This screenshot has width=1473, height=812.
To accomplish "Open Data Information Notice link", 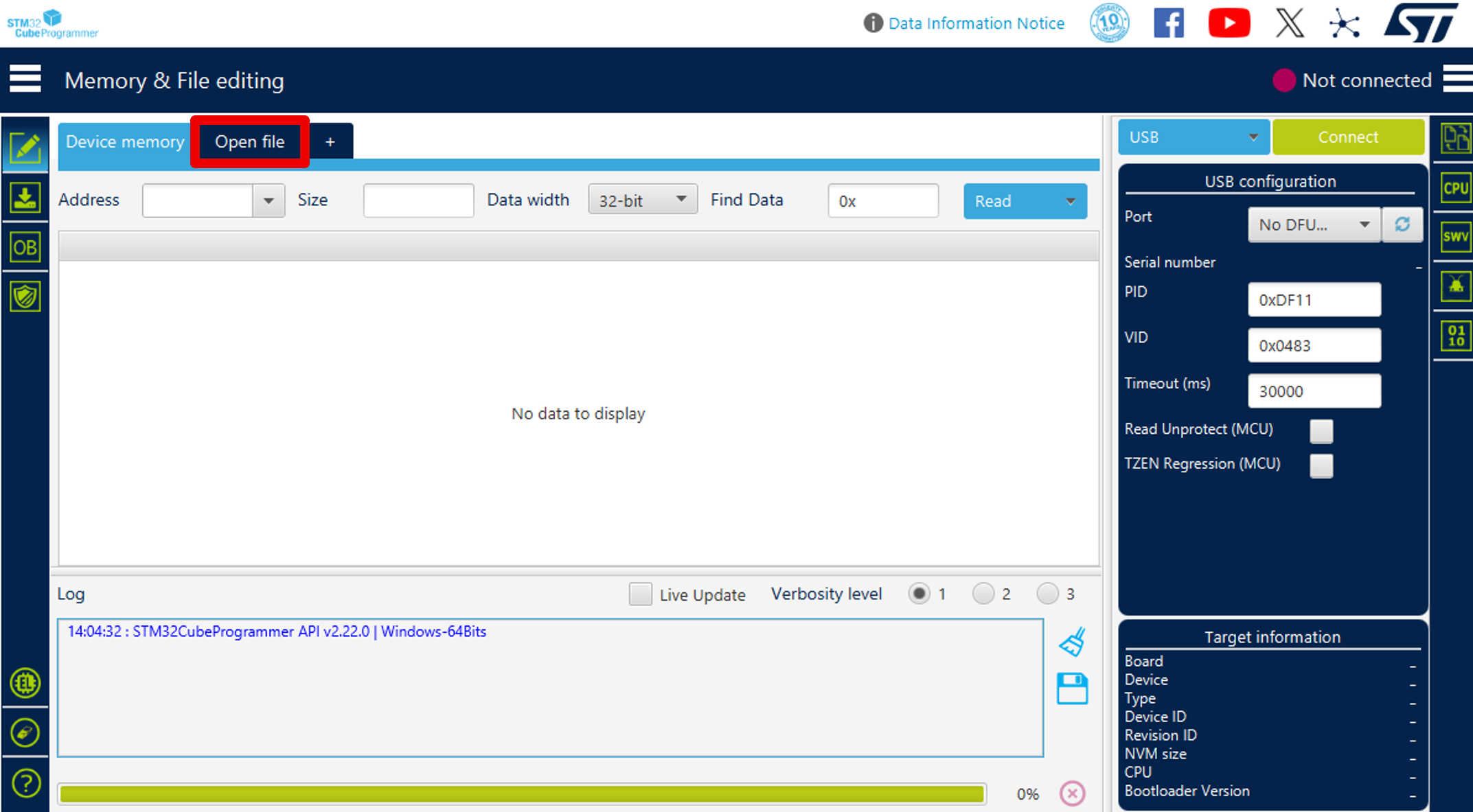I will pos(976,23).
